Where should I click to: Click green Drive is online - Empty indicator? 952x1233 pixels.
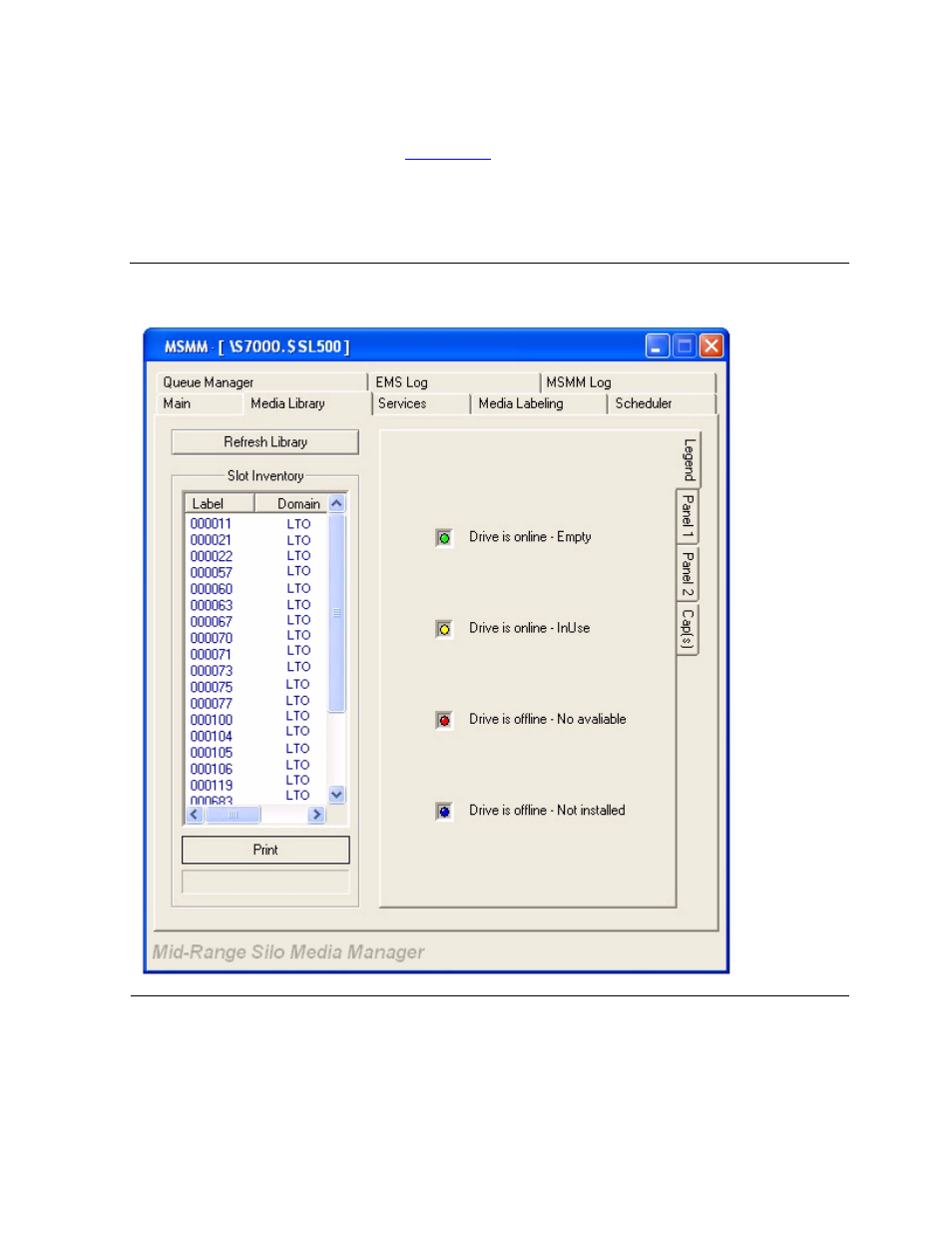(444, 538)
